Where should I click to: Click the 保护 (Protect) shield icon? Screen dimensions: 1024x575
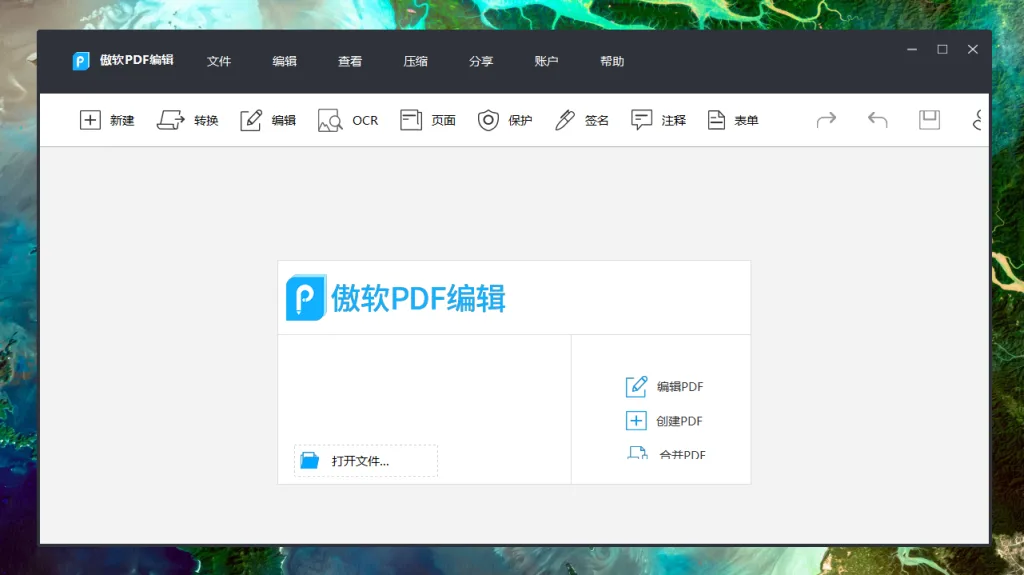coord(488,120)
